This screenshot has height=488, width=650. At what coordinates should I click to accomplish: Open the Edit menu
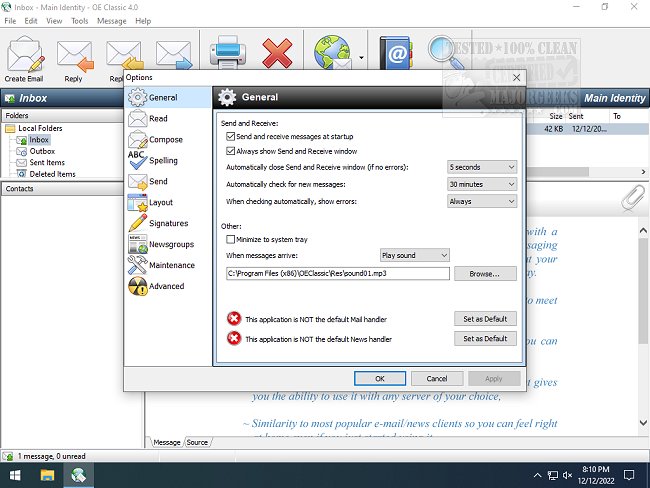31,21
